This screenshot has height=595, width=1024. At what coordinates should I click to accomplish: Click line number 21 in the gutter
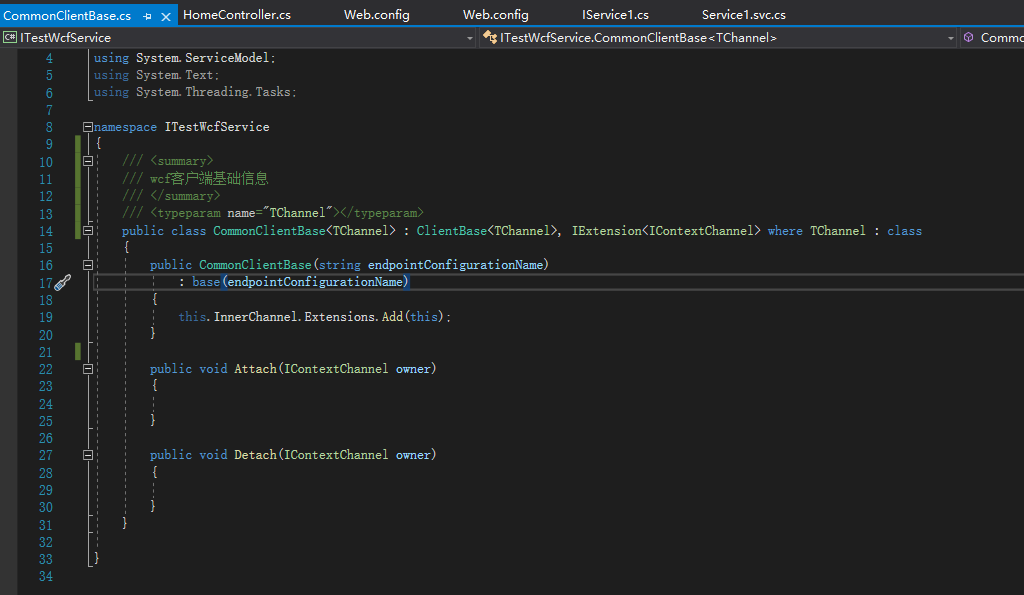pos(45,352)
